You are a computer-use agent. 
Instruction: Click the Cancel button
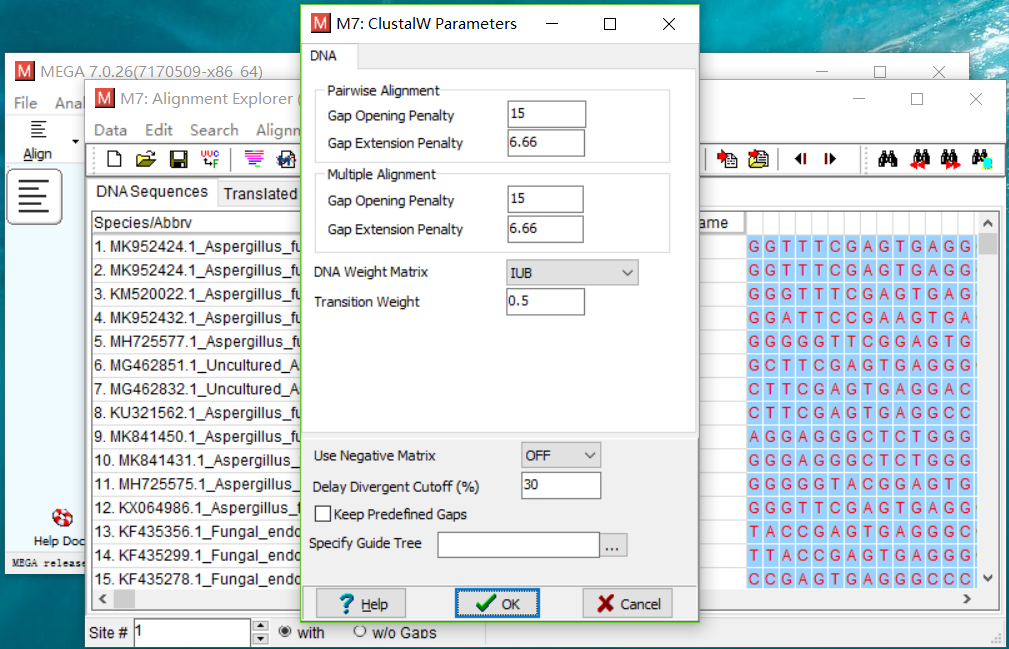[x=628, y=603]
